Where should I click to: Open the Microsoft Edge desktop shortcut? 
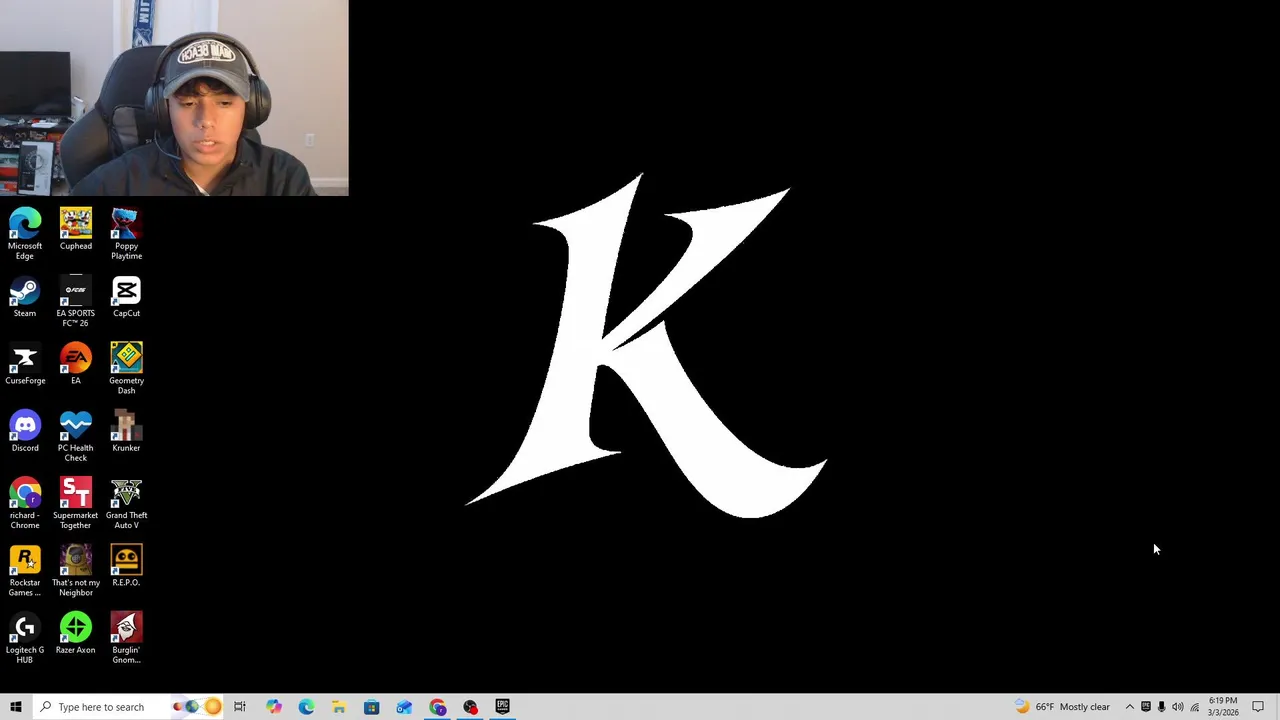point(25,234)
